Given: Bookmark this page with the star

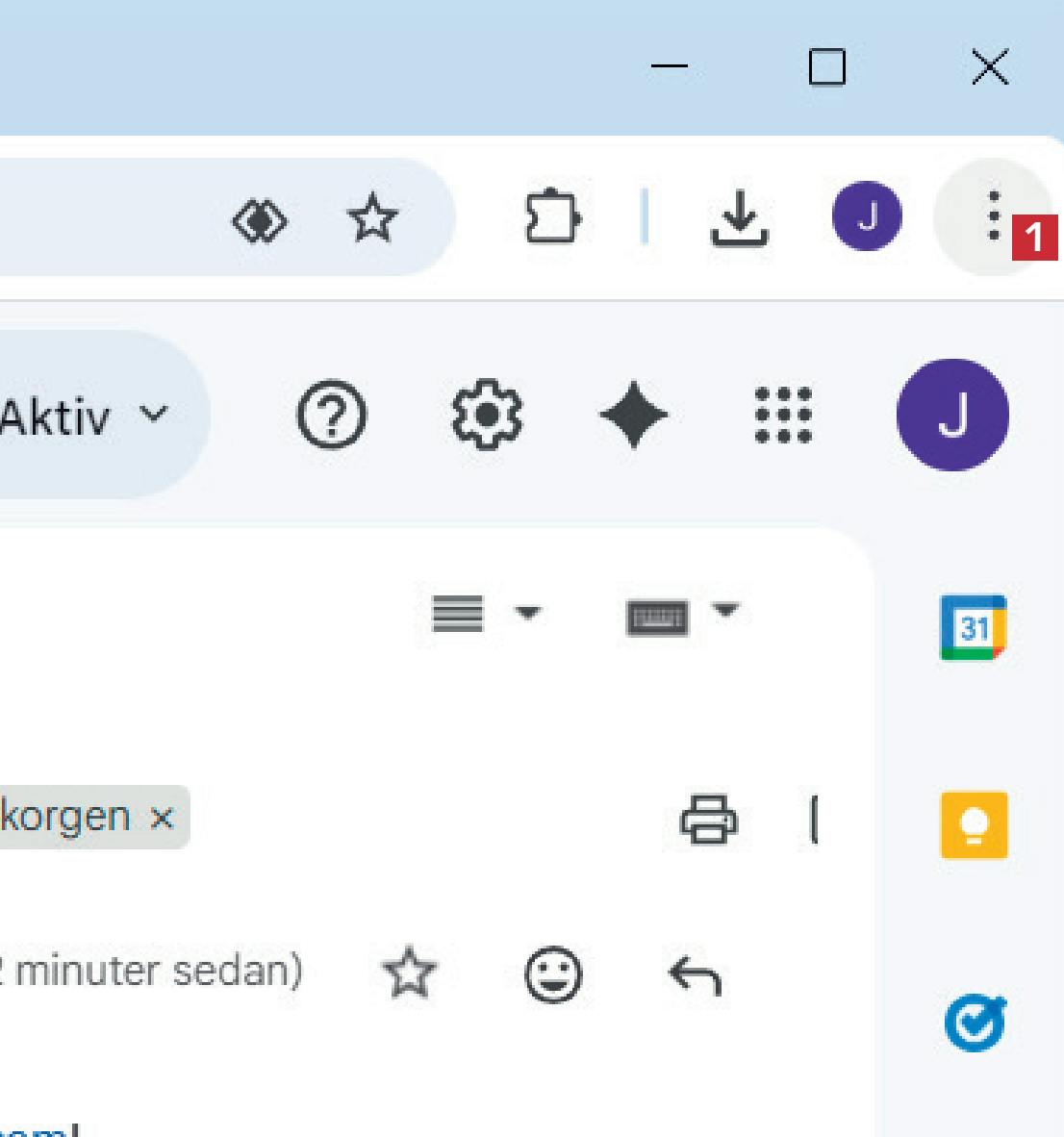Looking at the screenshot, I should [x=372, y=218].
